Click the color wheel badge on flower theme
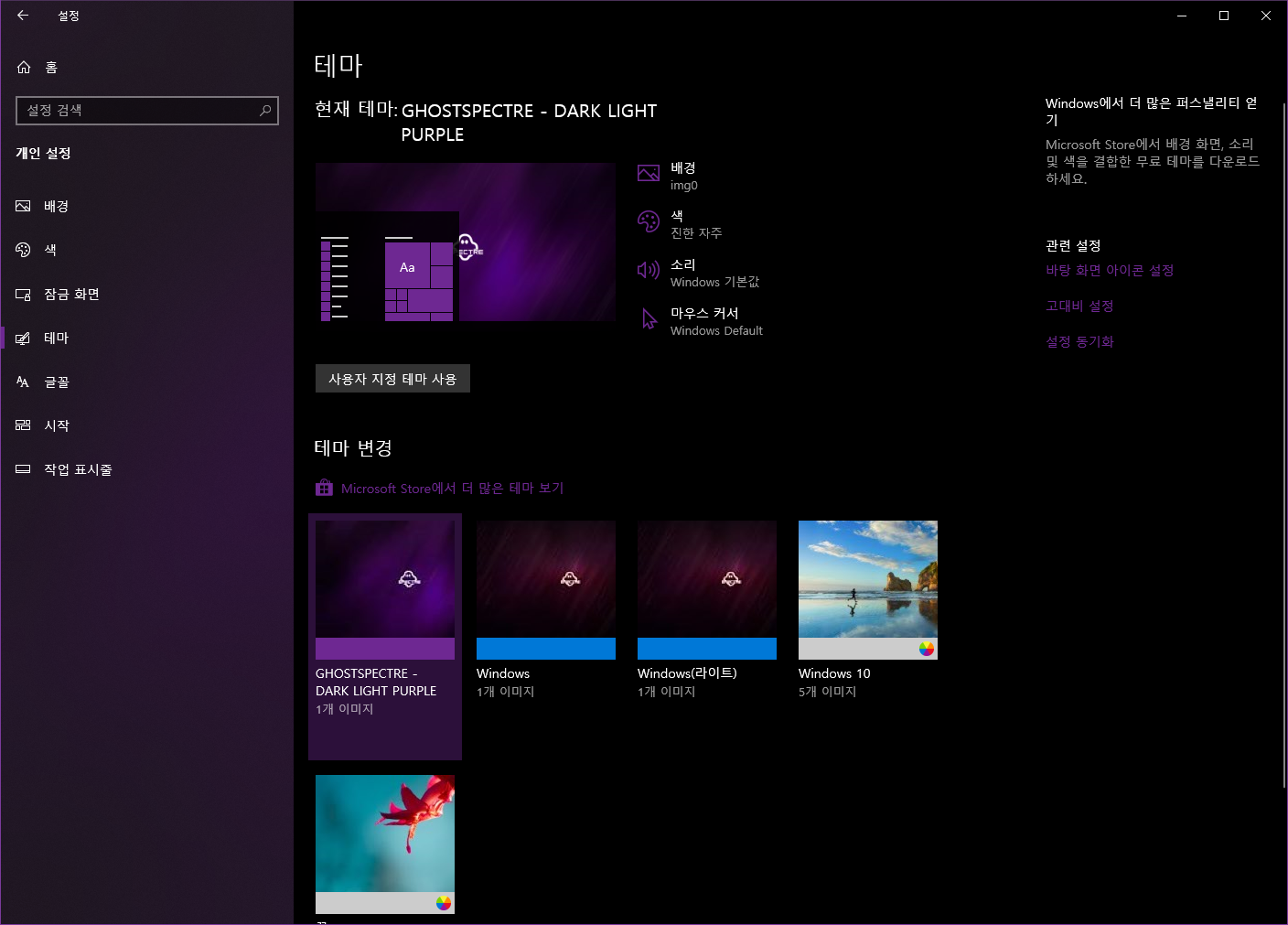This screenshot has width=1288, height=925. point(444,903)
